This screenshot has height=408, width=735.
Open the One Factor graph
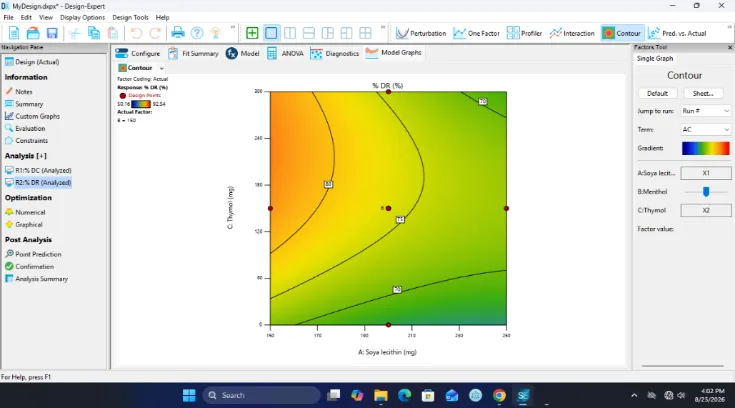[x=476, y=33]
